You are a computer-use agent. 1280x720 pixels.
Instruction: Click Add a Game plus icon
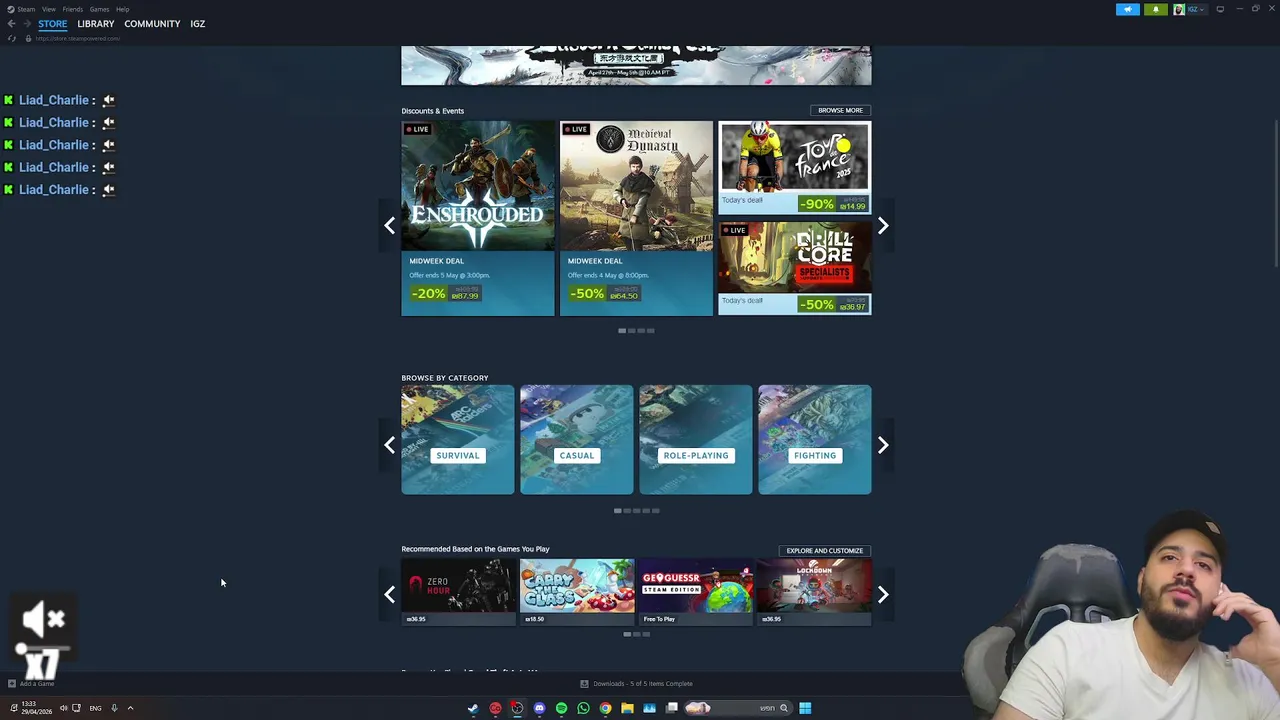point(12,684)
